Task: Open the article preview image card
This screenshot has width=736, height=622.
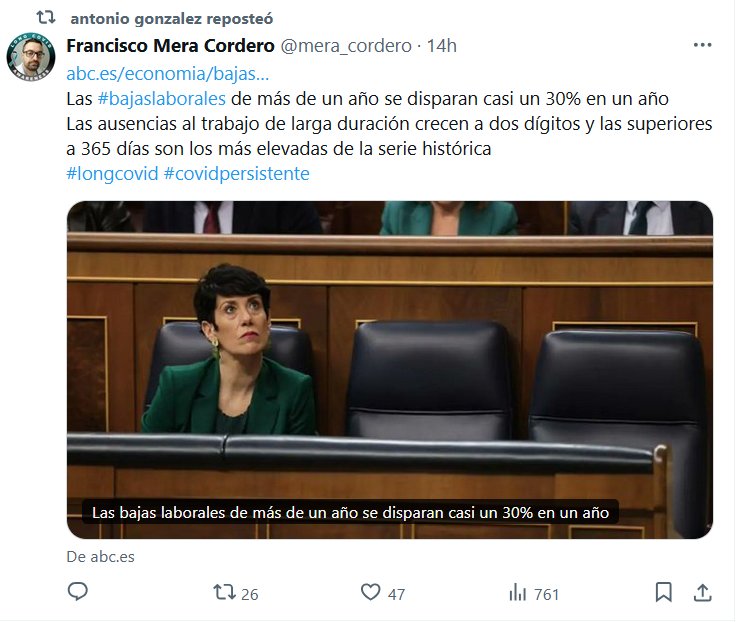Action: click(390, 370)
